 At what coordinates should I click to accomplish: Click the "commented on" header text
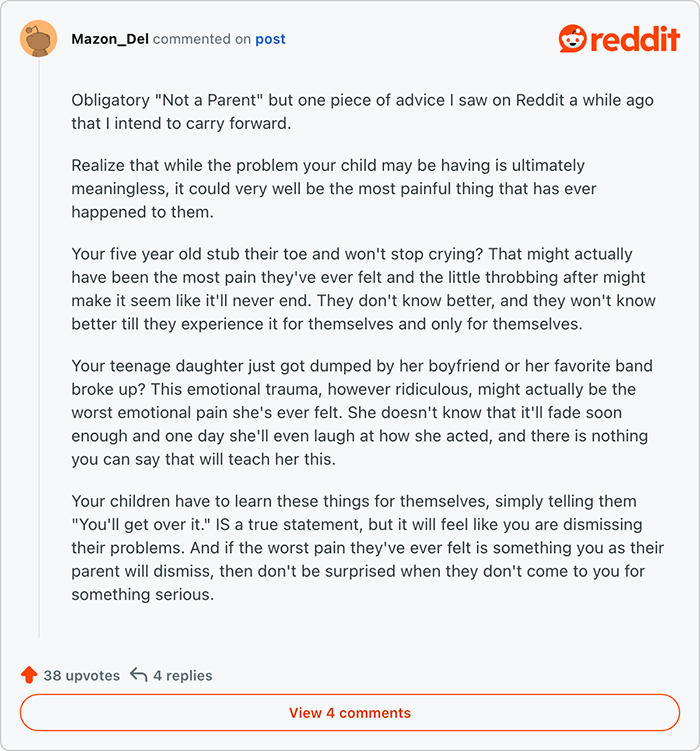202,39
